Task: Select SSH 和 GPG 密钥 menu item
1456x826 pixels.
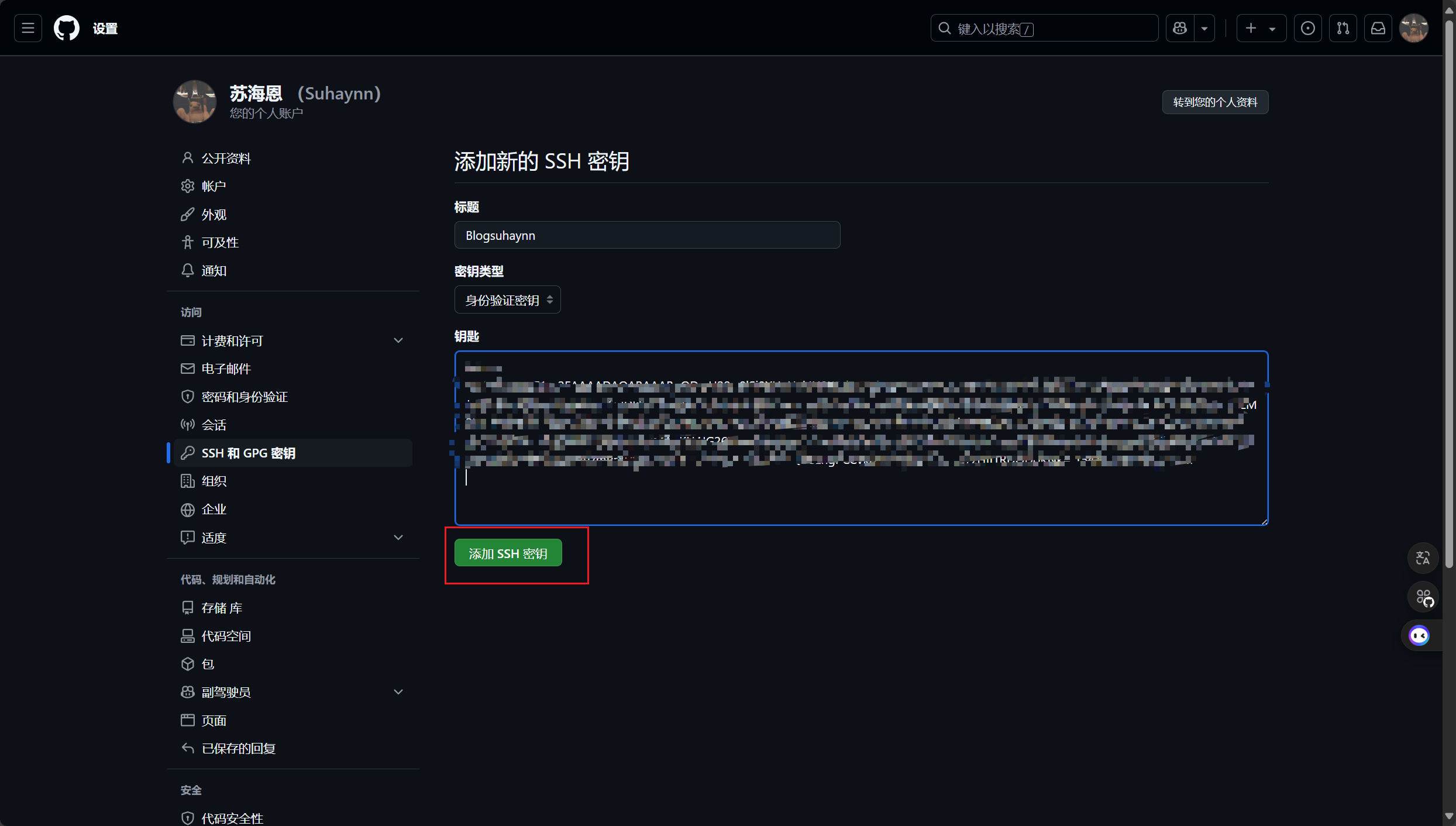Action: coord(248,453)
